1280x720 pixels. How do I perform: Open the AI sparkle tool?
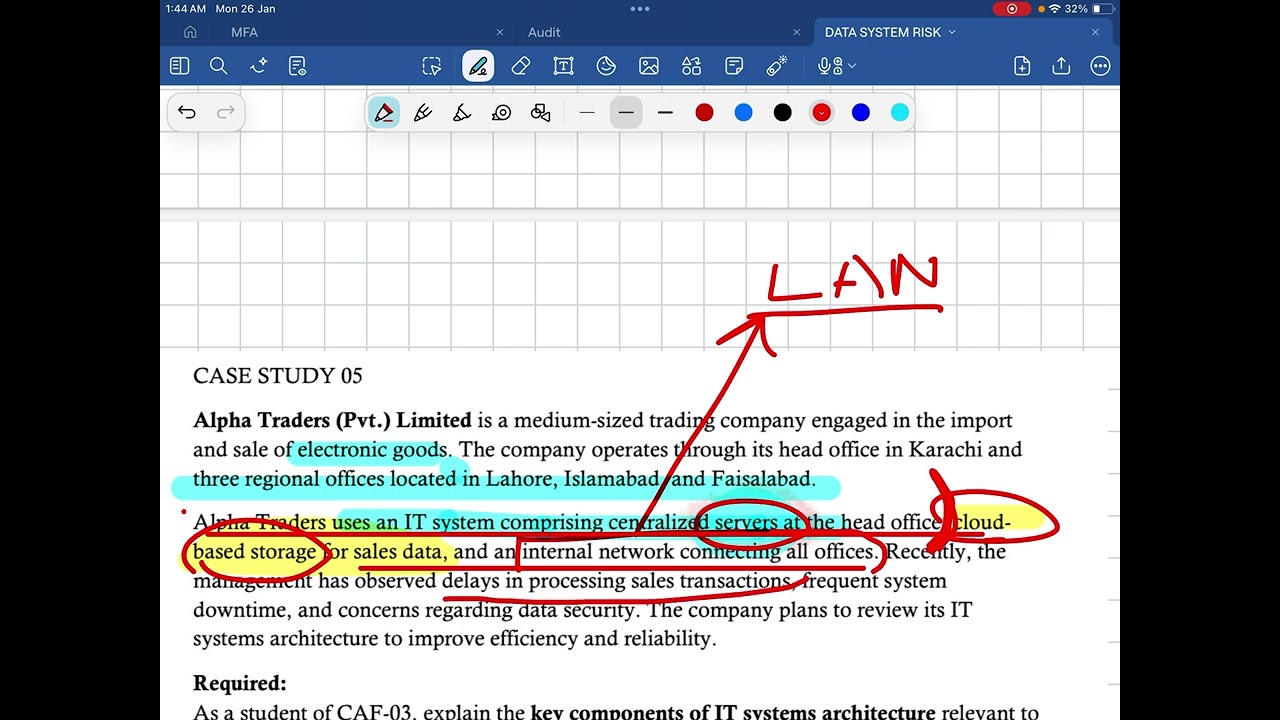coord(258,66)
